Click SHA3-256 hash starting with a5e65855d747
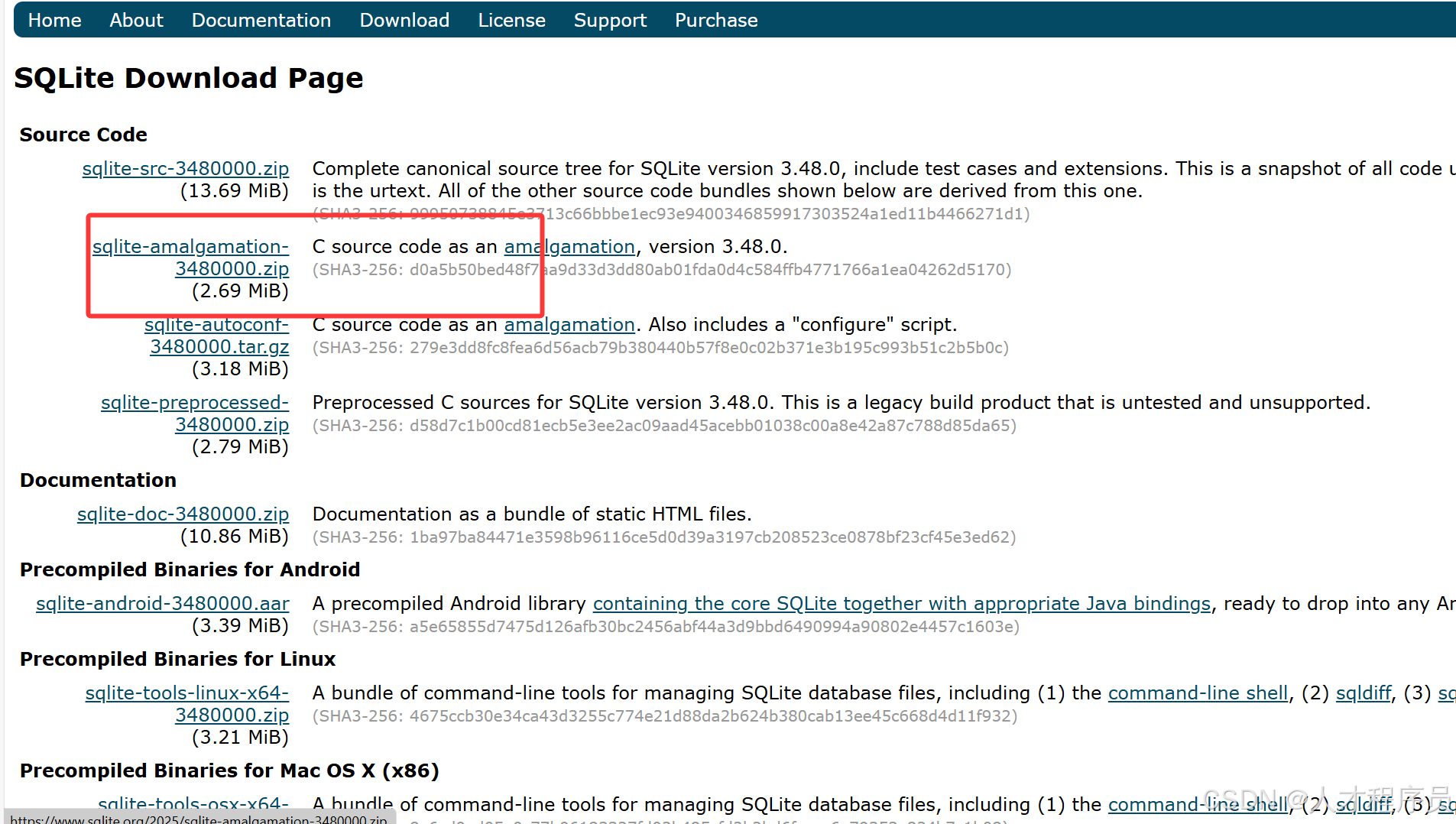 coord(666,627)
